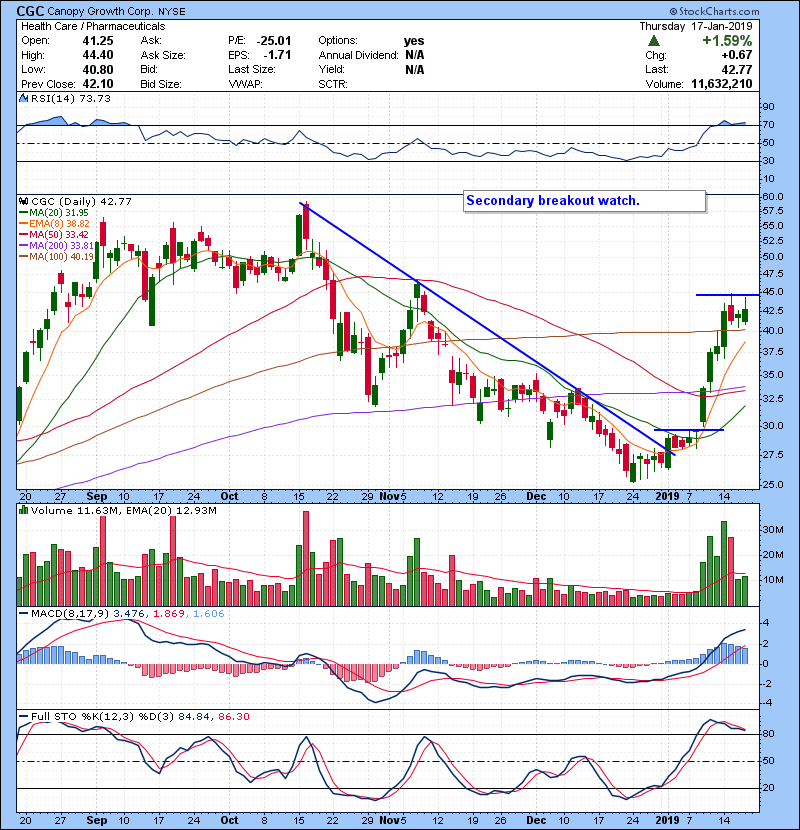The width and height of the screenshot is (800, 830).
Task: Click the 30M volume axis label
Action: click(773, 530)
